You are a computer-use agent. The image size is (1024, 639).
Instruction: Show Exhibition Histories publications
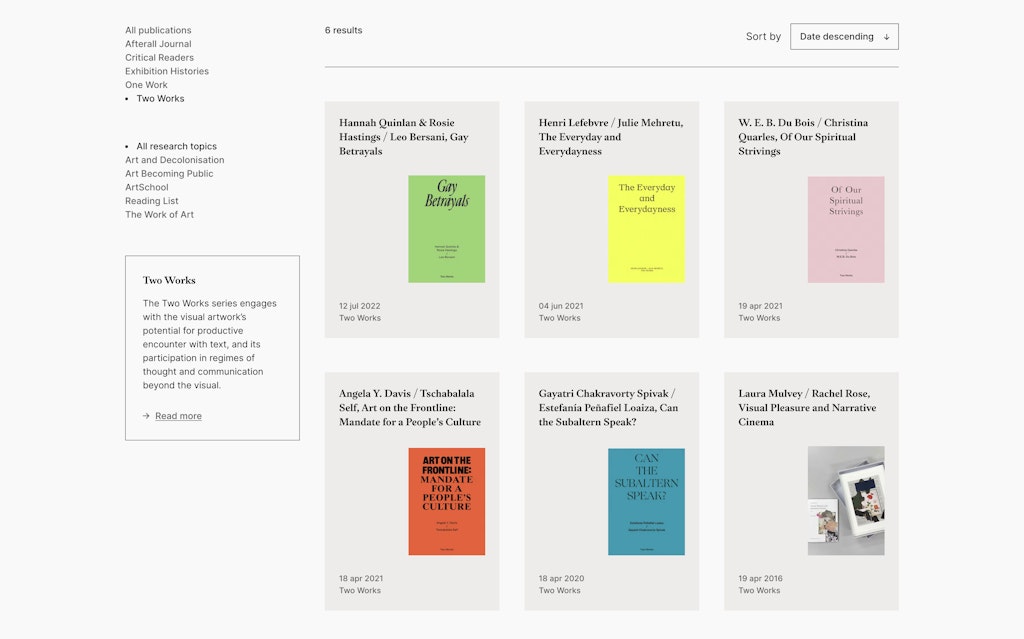click(x=166, y=71)
